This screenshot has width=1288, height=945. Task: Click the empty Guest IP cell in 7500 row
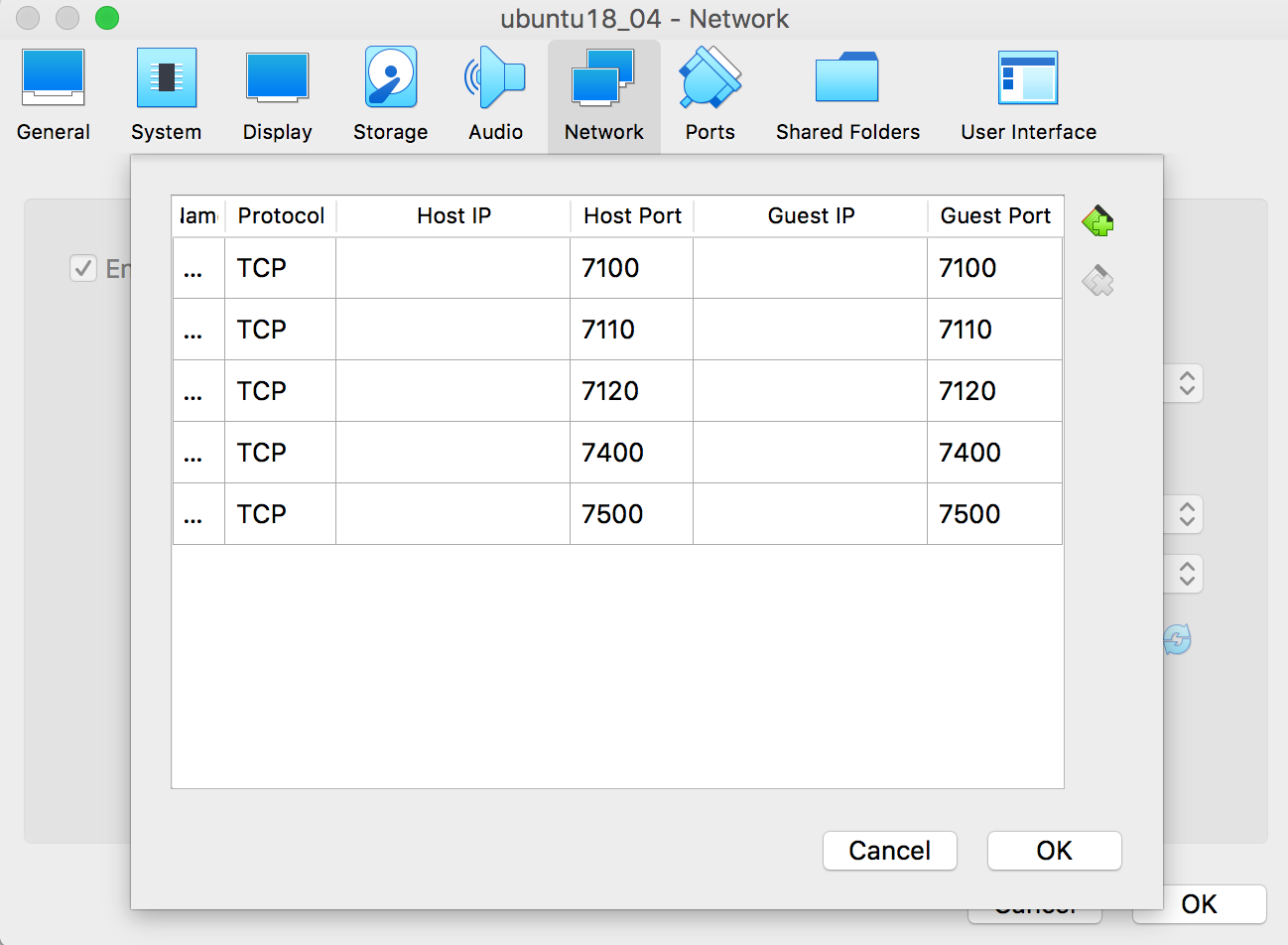coord(810,514)
